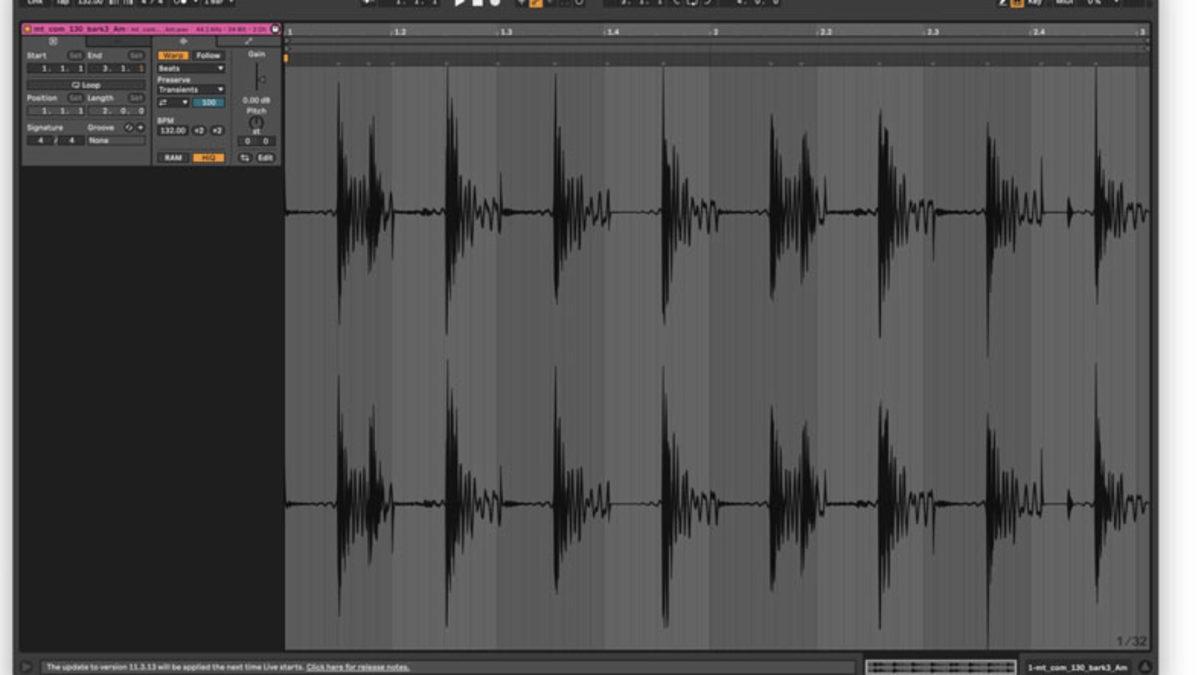
Task: Click the Edit sample button
Action: 265,158
